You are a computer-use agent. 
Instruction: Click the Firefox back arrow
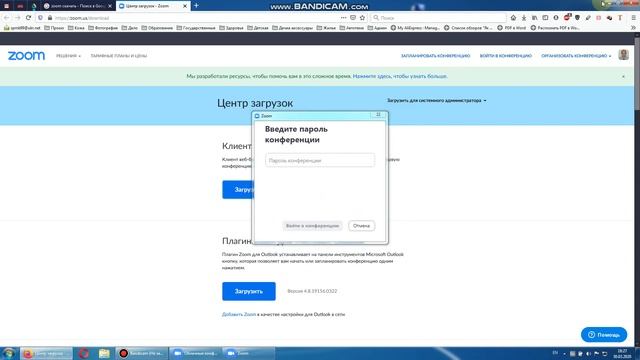pyautogui.click(x=7, y=18)
